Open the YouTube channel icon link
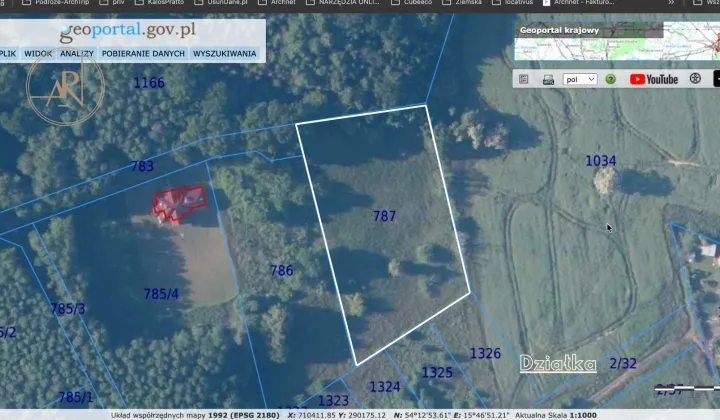This screenshot has width=720, height=420. [654, 79]
